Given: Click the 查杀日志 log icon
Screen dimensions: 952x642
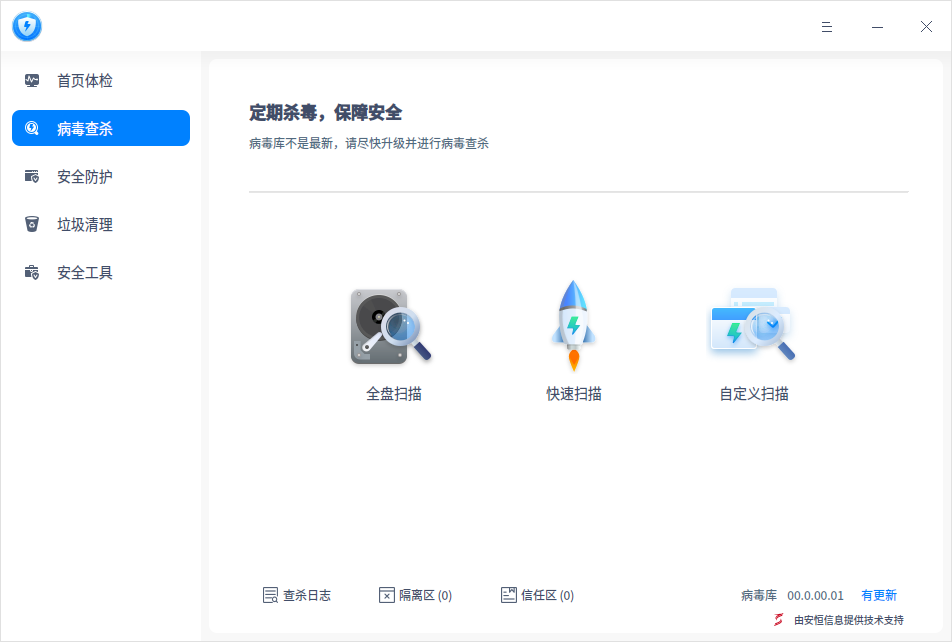Looking at the screenshot, I should (270, 595).
